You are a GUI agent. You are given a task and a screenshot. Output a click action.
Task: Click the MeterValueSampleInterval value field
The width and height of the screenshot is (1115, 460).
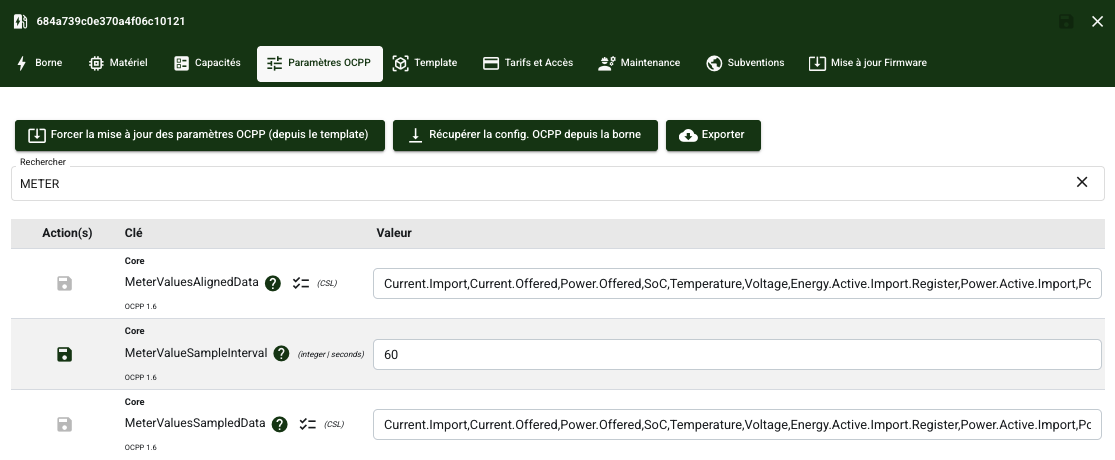[736, 355]
